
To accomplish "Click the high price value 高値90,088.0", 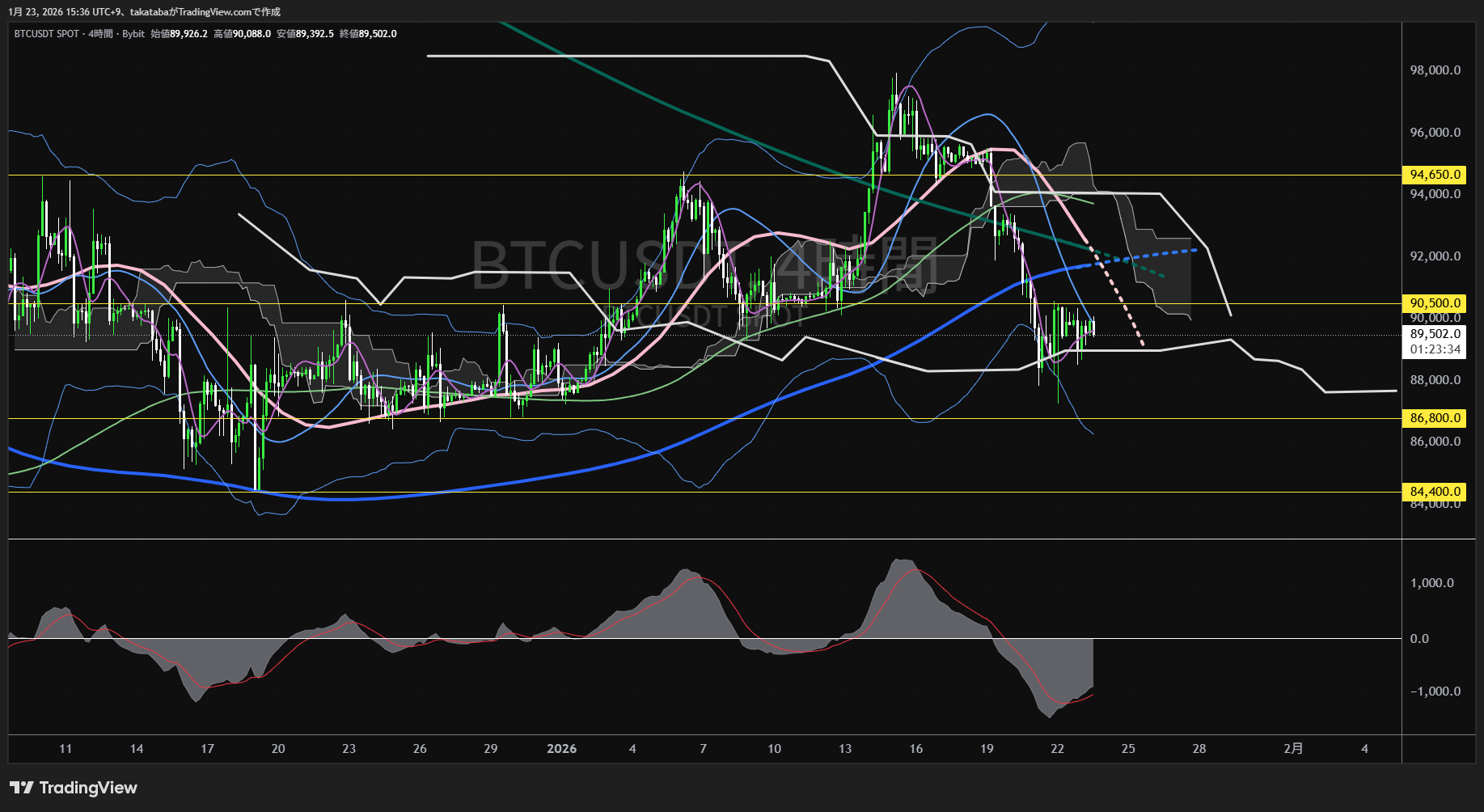I will coord(242,34).
